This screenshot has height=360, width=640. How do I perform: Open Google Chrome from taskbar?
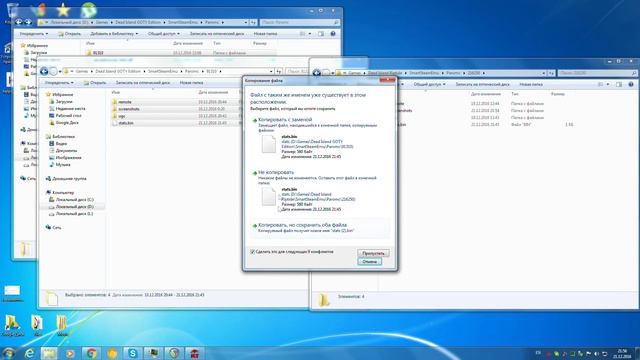click(91, 353)
